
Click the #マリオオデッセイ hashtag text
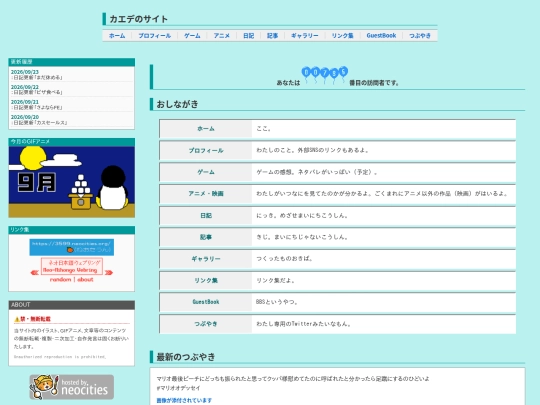178,388
